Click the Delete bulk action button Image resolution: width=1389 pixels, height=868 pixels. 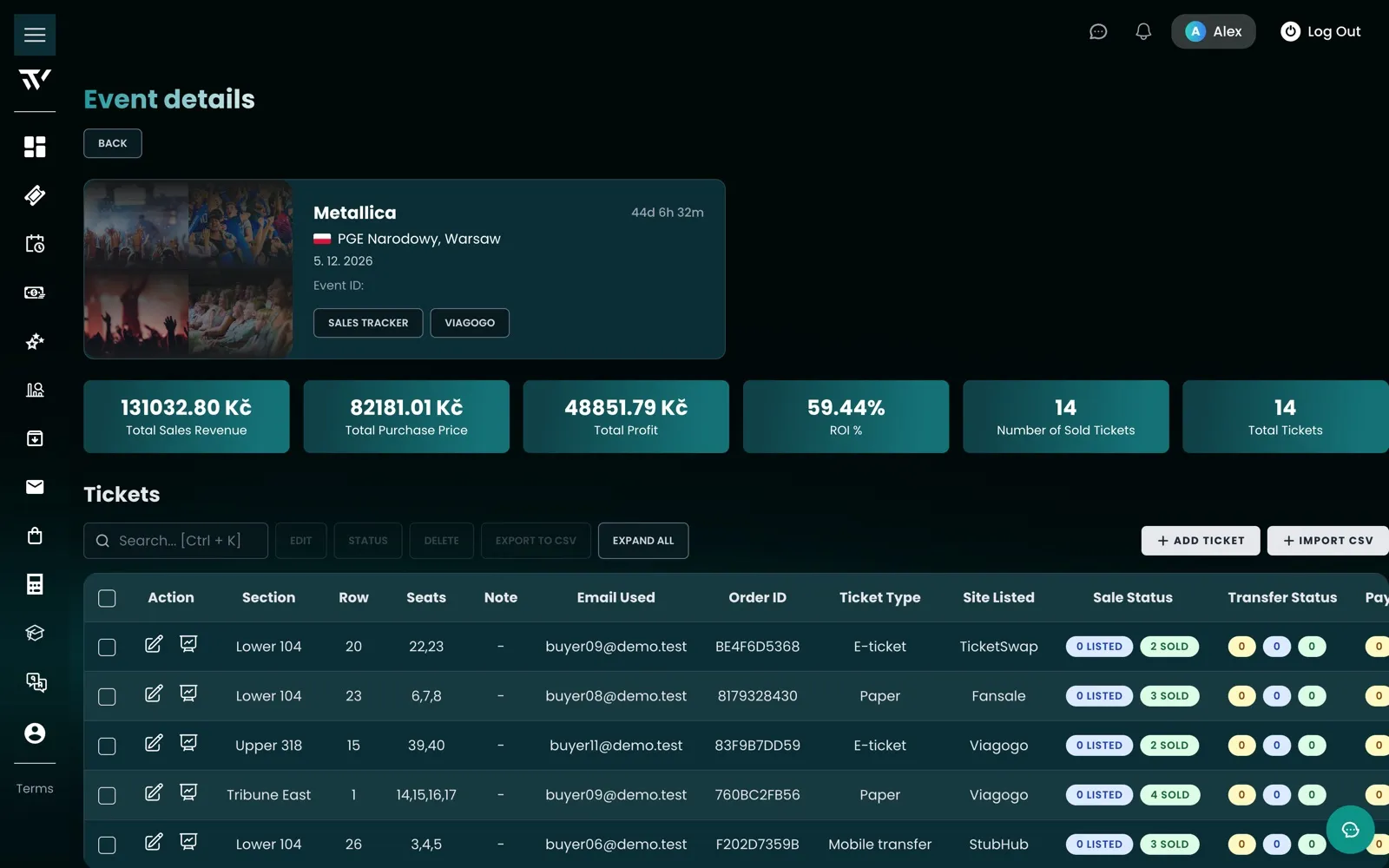click(x=442, y=541)
